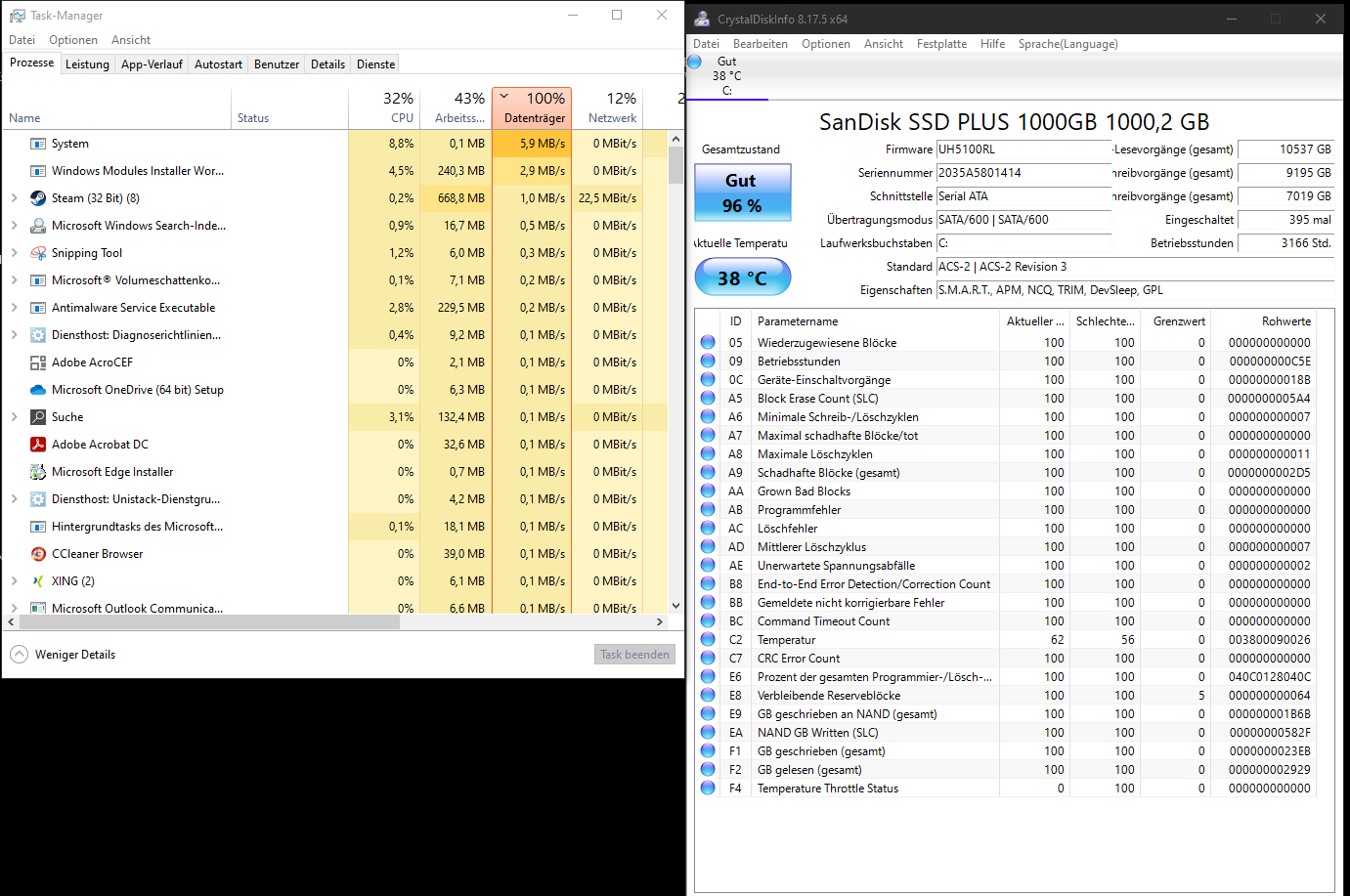The width and height of the screenshot is (1350, 896).
Task: Click the Microsoft Volumeschattenkopie icon
Action: click(38, 280)
